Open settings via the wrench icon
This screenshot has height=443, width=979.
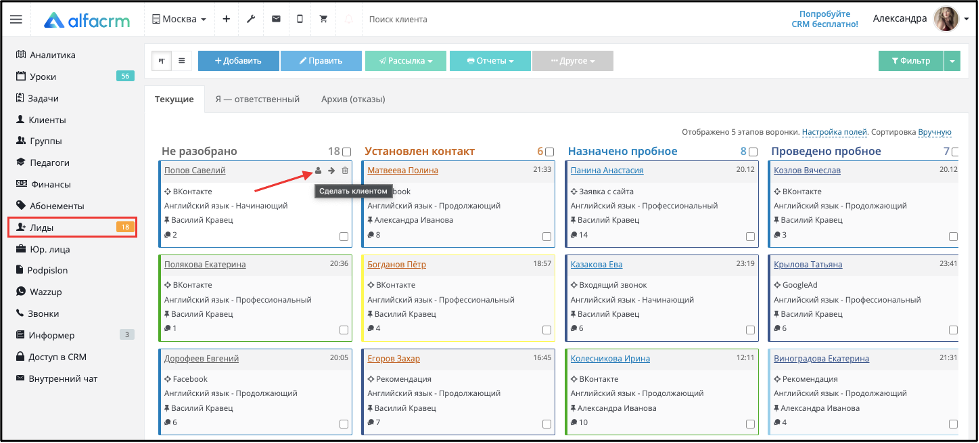(251, 19)
